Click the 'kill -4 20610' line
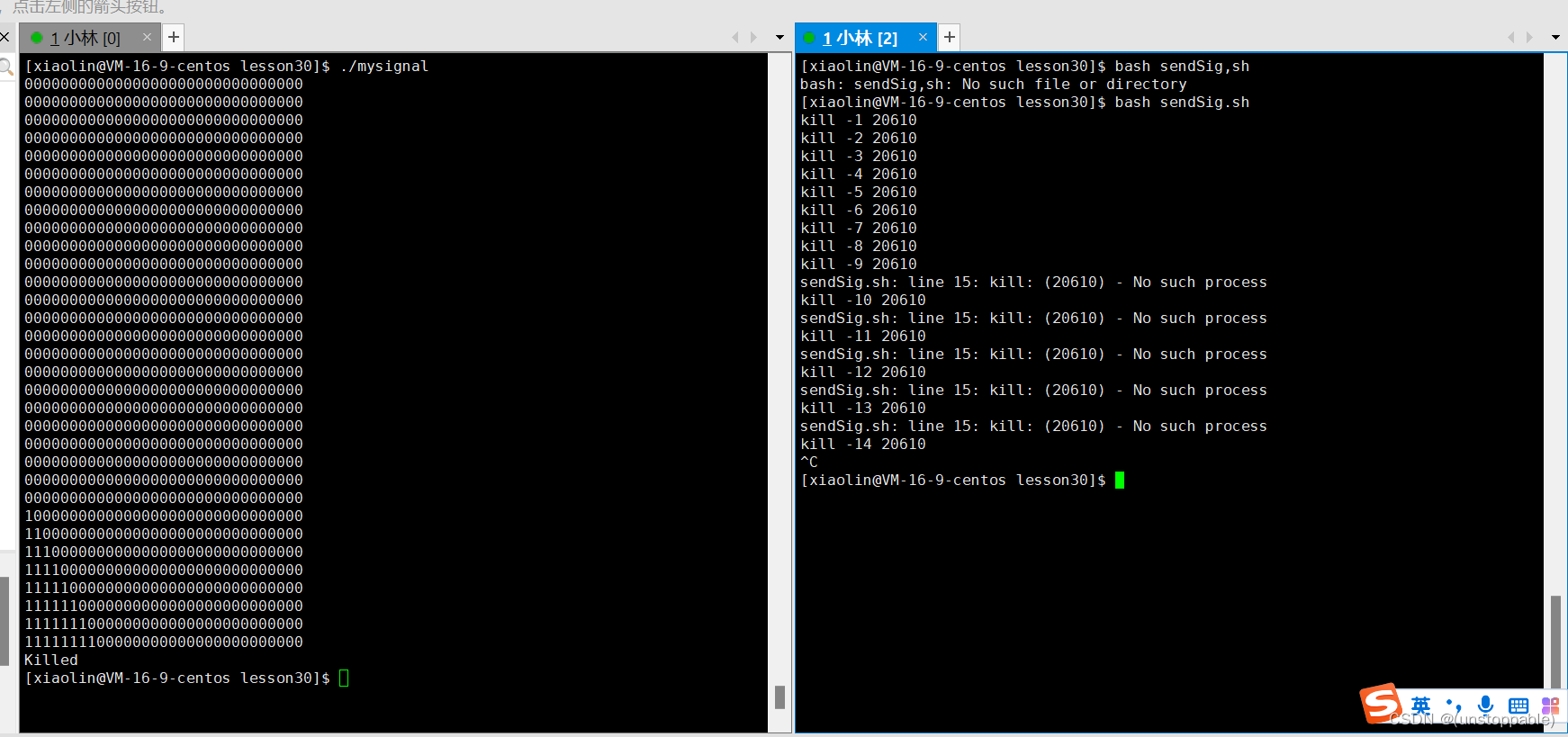Viewport: 1568px width, 737px height. [859, 174]
